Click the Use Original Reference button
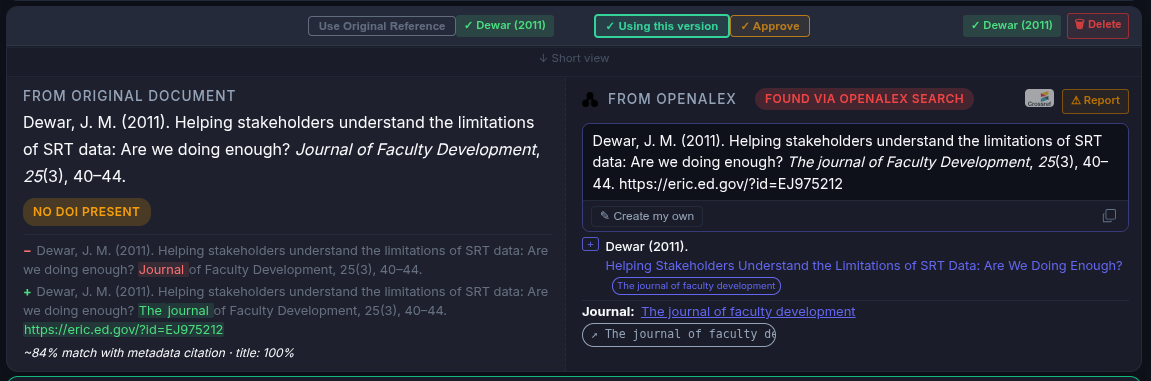 382,26
